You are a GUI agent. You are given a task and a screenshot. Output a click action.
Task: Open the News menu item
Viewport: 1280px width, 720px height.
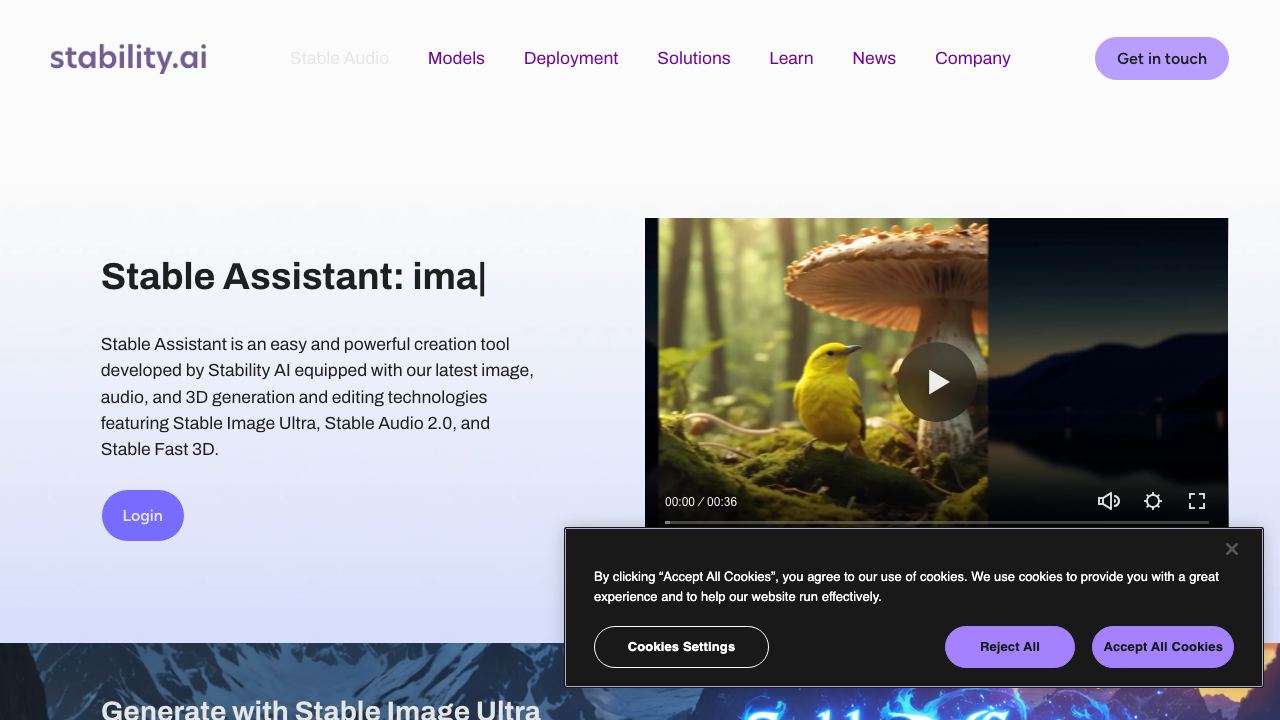[x=874, y=58]
